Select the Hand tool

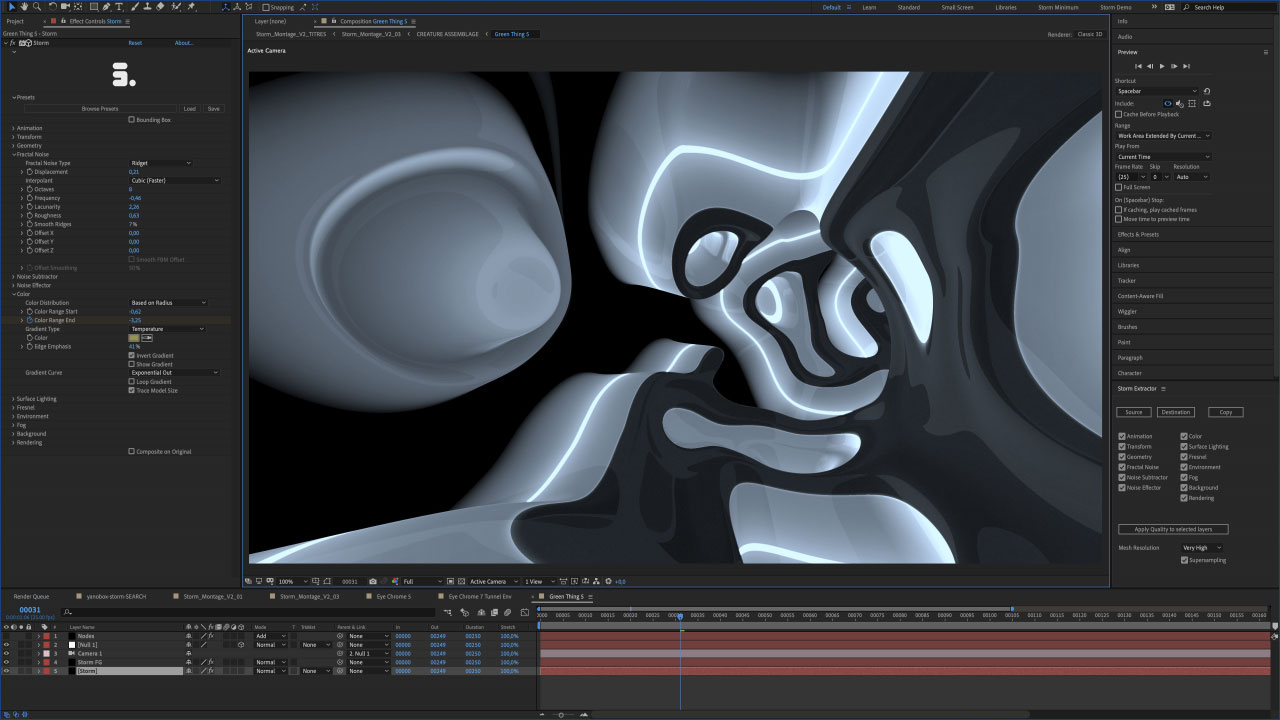coord(24,7)
